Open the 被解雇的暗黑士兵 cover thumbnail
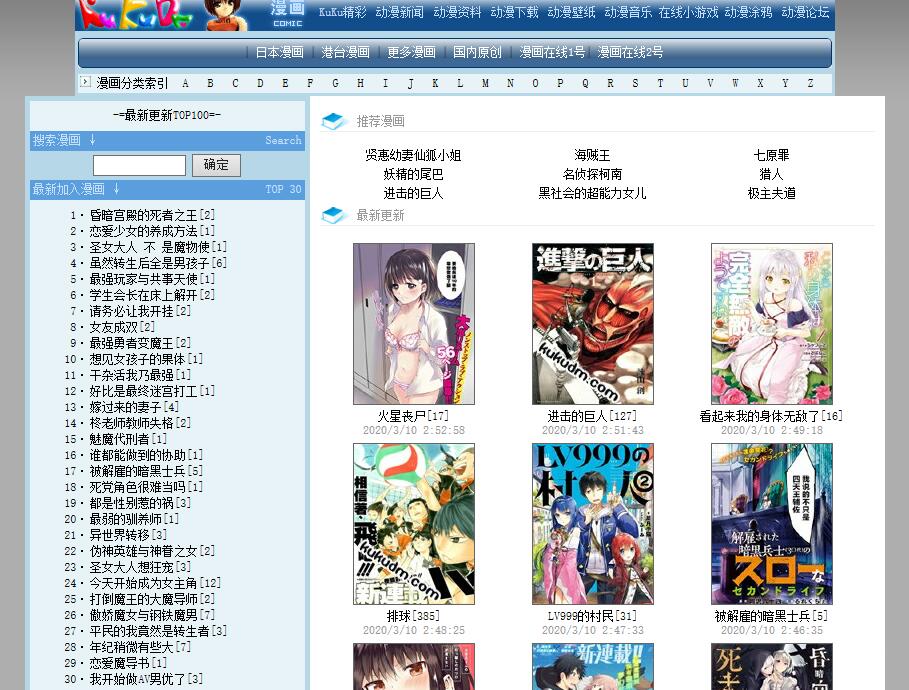Viewport: 909px width, 690px height. tap(772, 524)
